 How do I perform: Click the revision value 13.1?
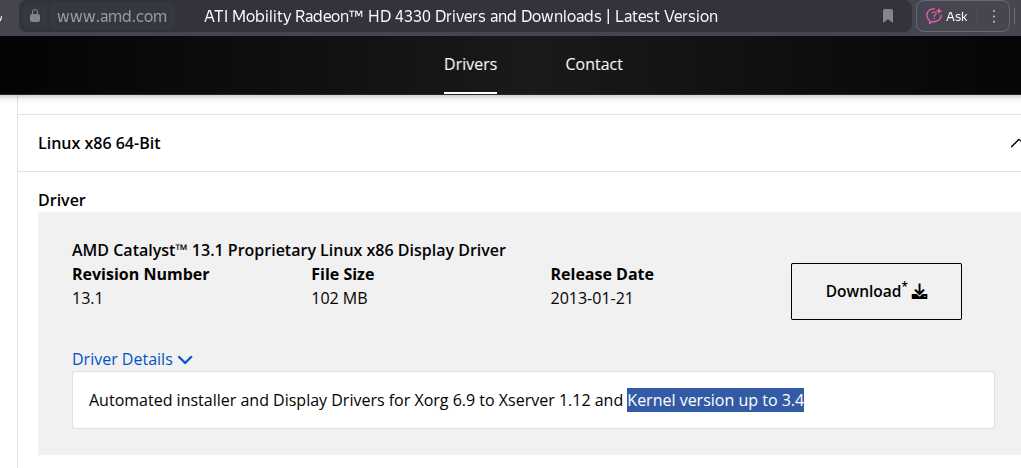87,298
